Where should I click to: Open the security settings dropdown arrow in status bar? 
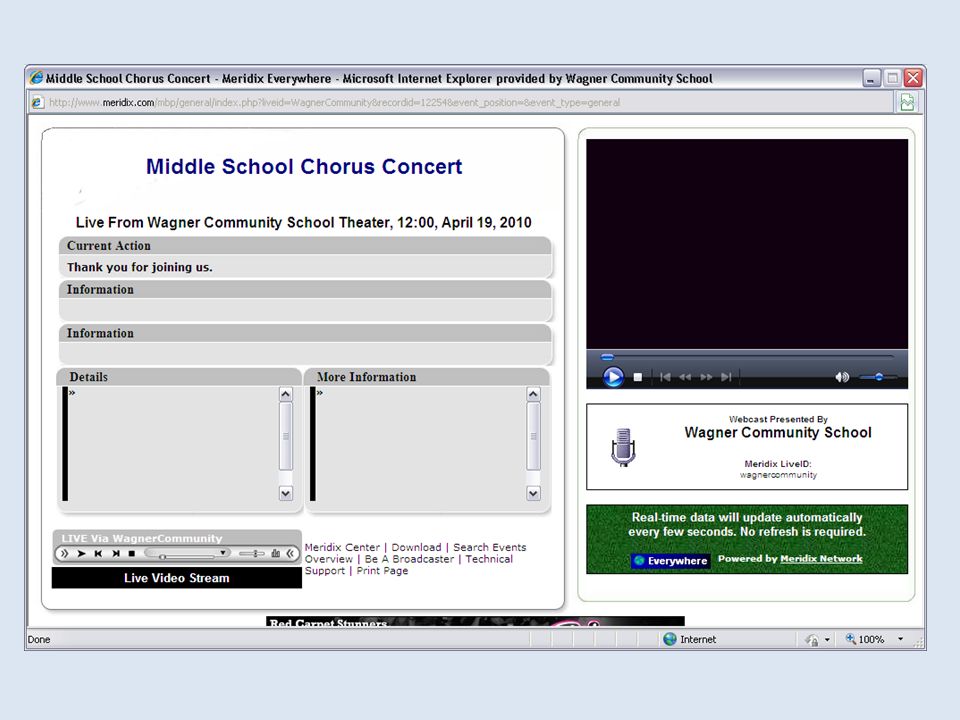tap(827, 640)
